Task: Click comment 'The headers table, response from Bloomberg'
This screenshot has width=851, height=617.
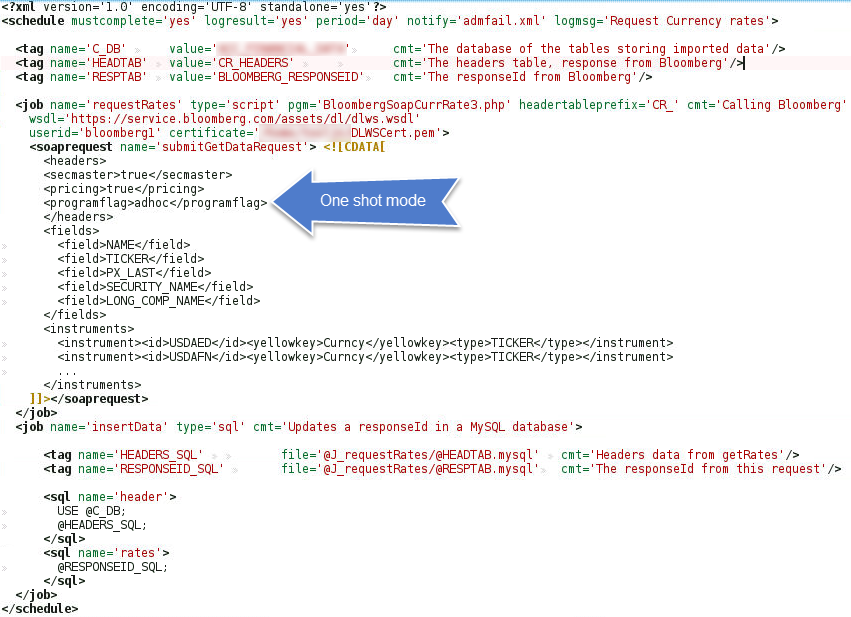Action: (577, 63)
